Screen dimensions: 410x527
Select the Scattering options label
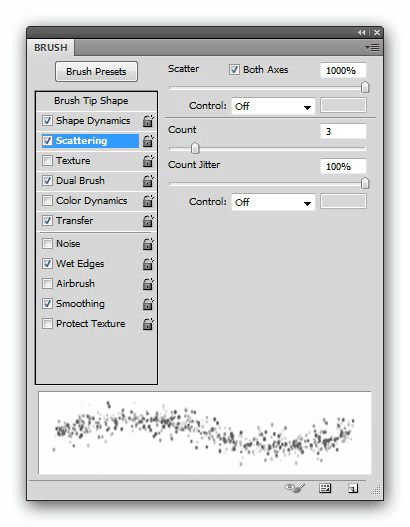pos(81,140)
